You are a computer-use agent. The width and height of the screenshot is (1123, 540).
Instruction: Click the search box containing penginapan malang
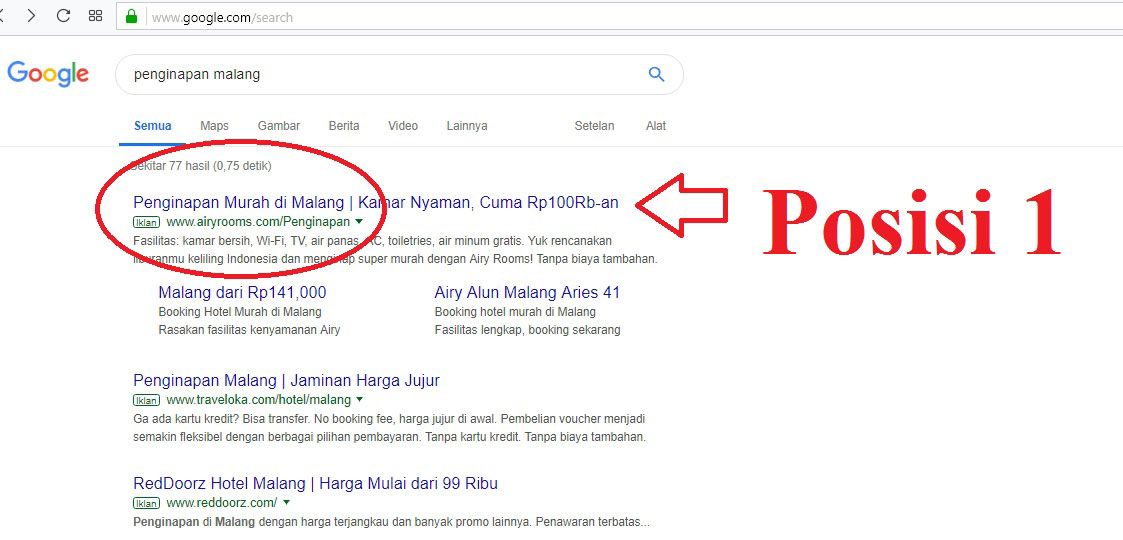380,74
